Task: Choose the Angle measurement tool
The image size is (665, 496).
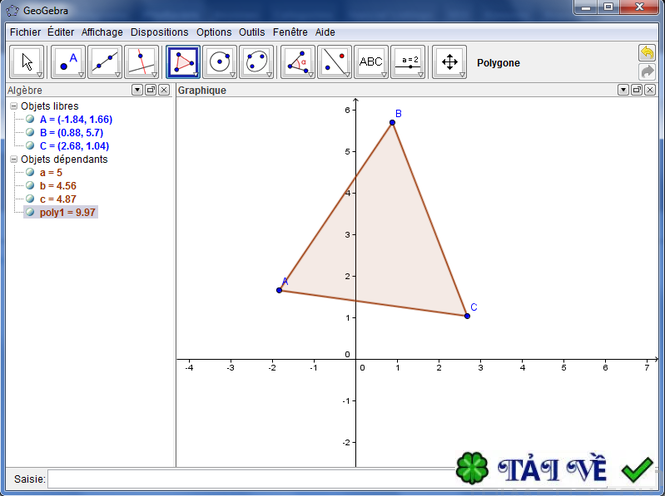Action: point(297,62)
